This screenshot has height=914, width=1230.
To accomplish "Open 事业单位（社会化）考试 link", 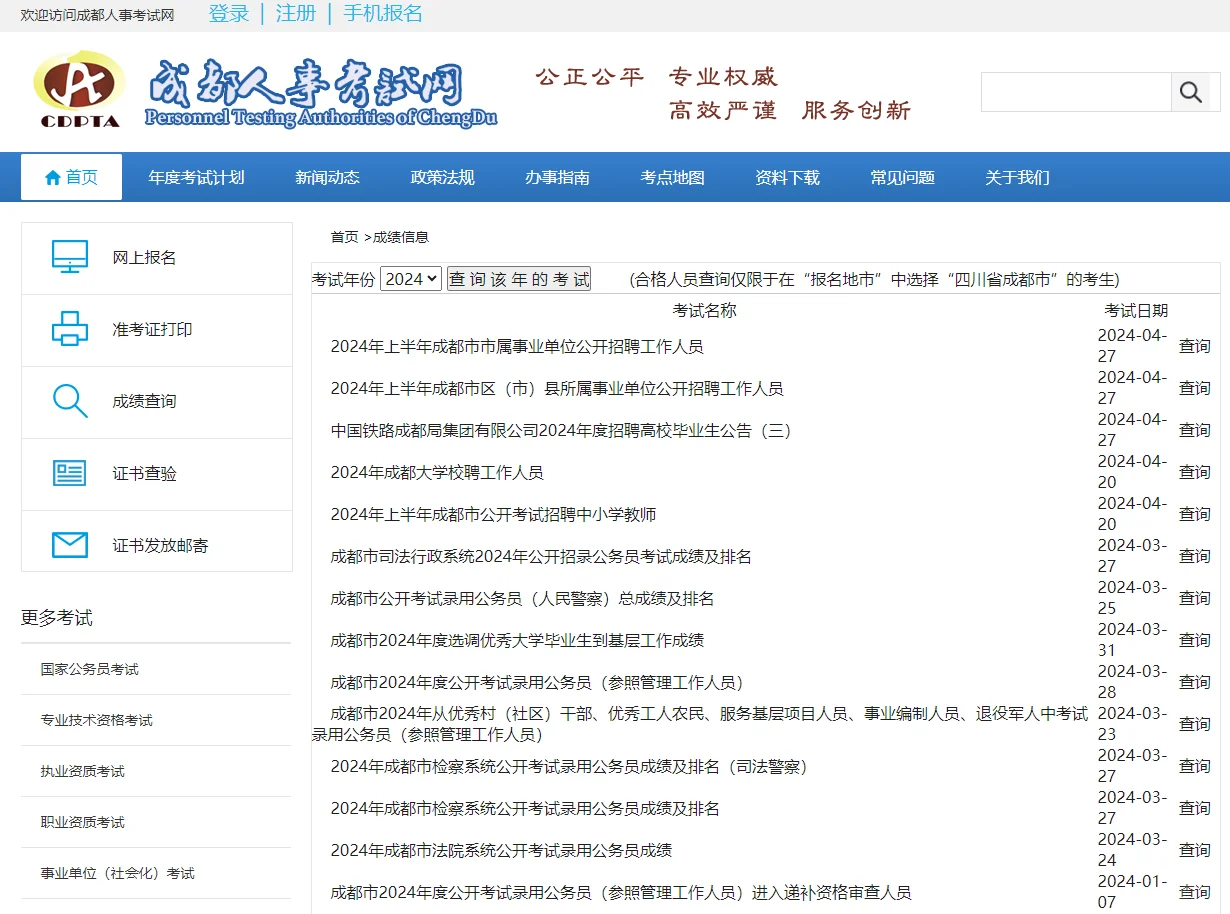I will 117,873.
